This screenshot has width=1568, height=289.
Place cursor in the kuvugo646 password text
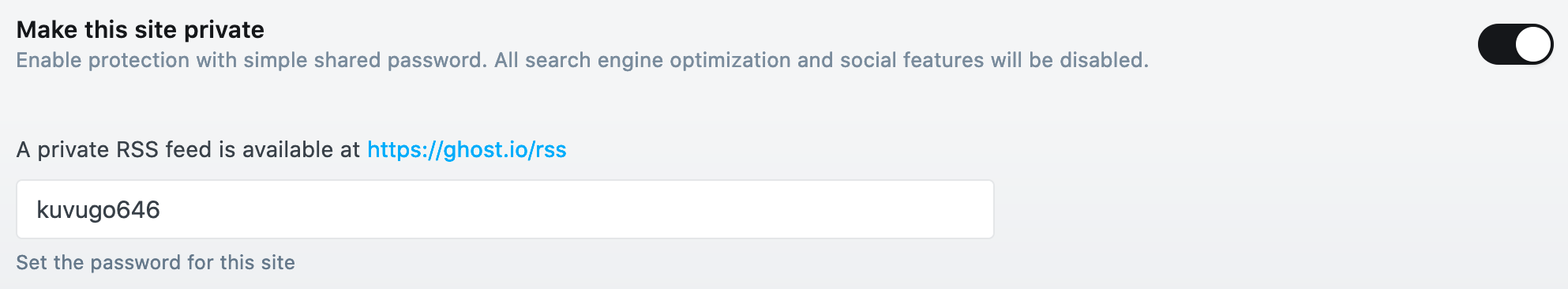[x=99, y=210]
